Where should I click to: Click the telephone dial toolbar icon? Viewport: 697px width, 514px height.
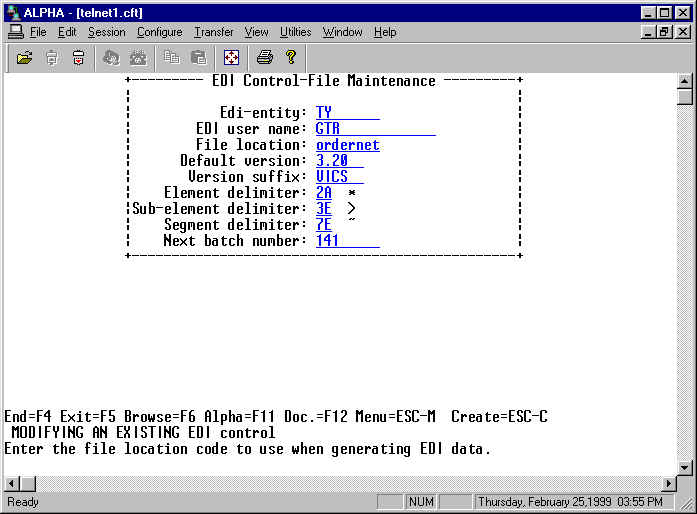pyautogui.click(x=138, y=58)
